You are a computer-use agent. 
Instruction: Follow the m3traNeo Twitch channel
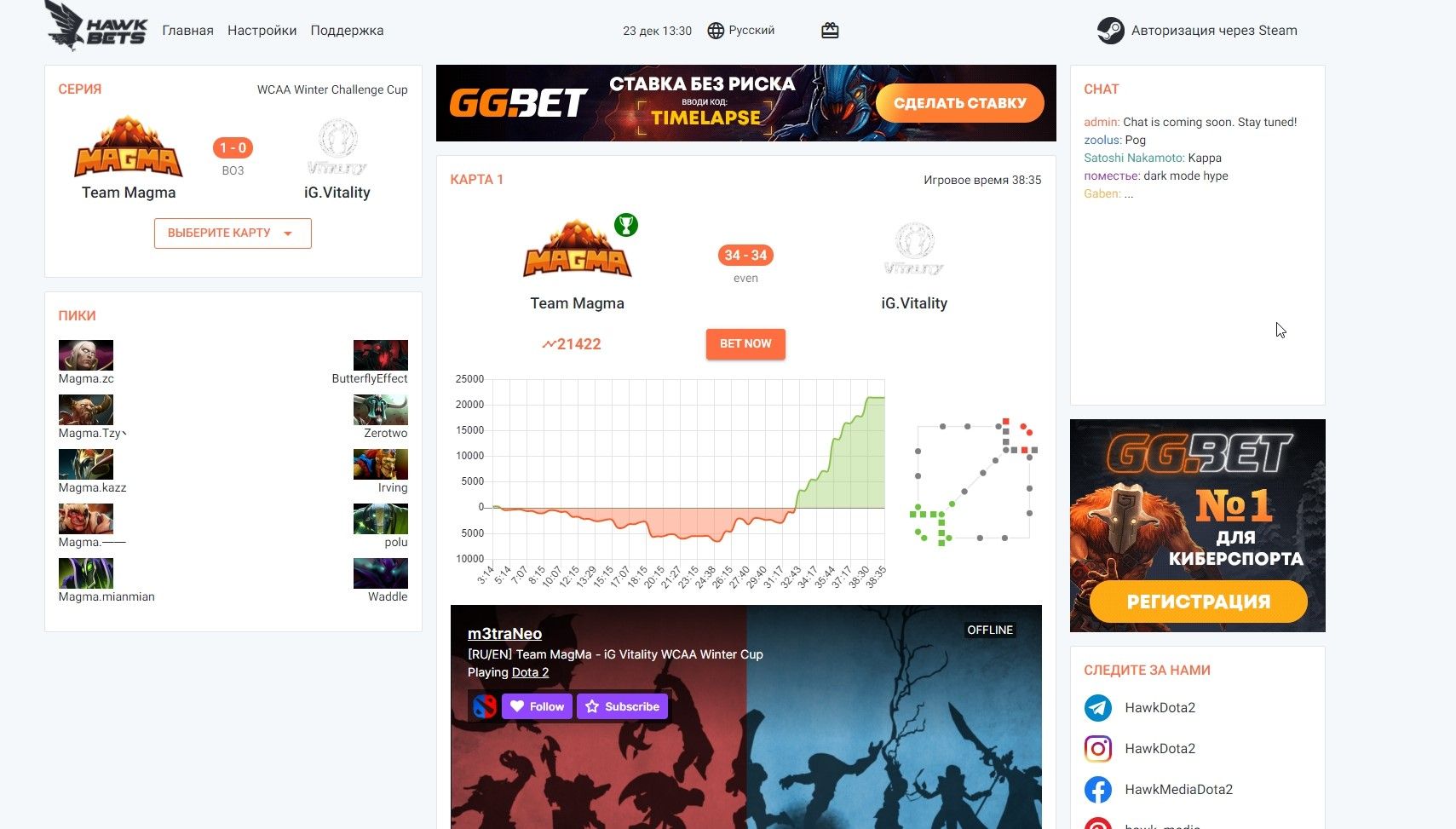[537, 706]
